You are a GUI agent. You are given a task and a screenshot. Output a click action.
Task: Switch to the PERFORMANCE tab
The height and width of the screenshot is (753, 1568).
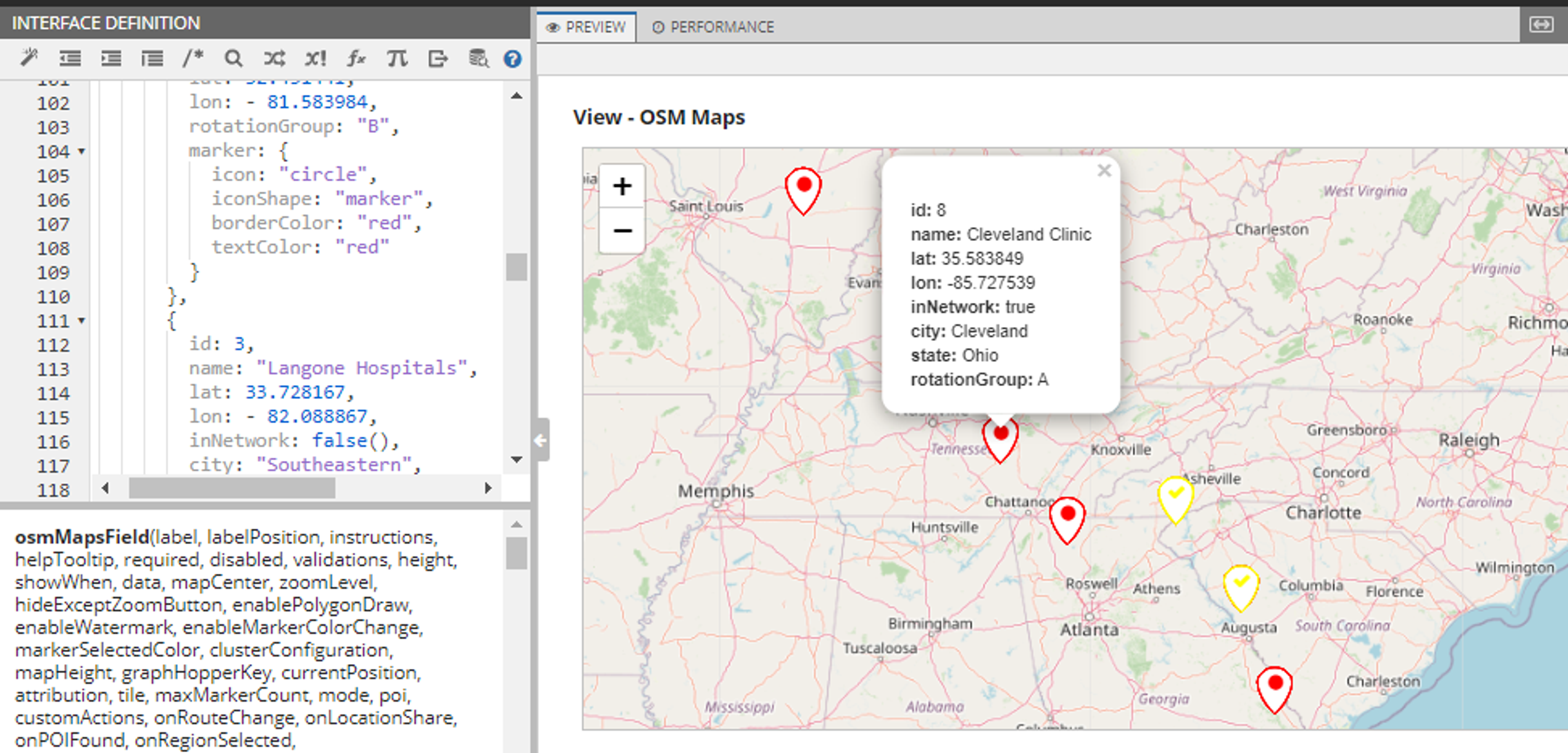(x=713, y=27)
